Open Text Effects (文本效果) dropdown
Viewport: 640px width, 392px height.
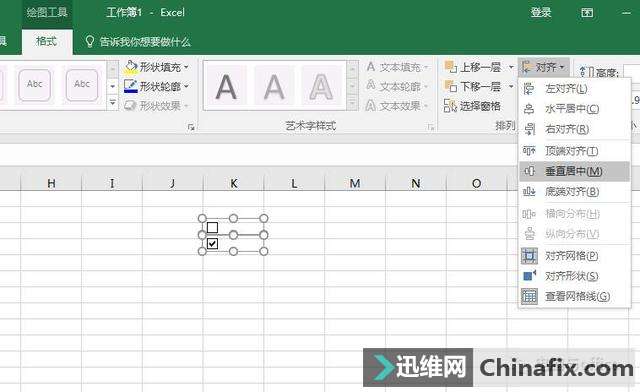click(397, 106)
